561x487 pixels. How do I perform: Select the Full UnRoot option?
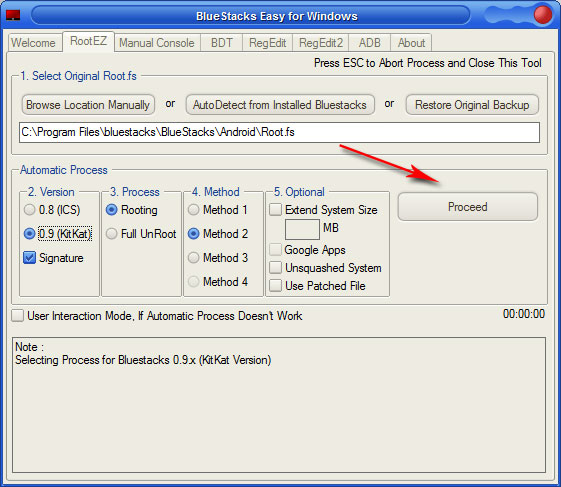112,234
